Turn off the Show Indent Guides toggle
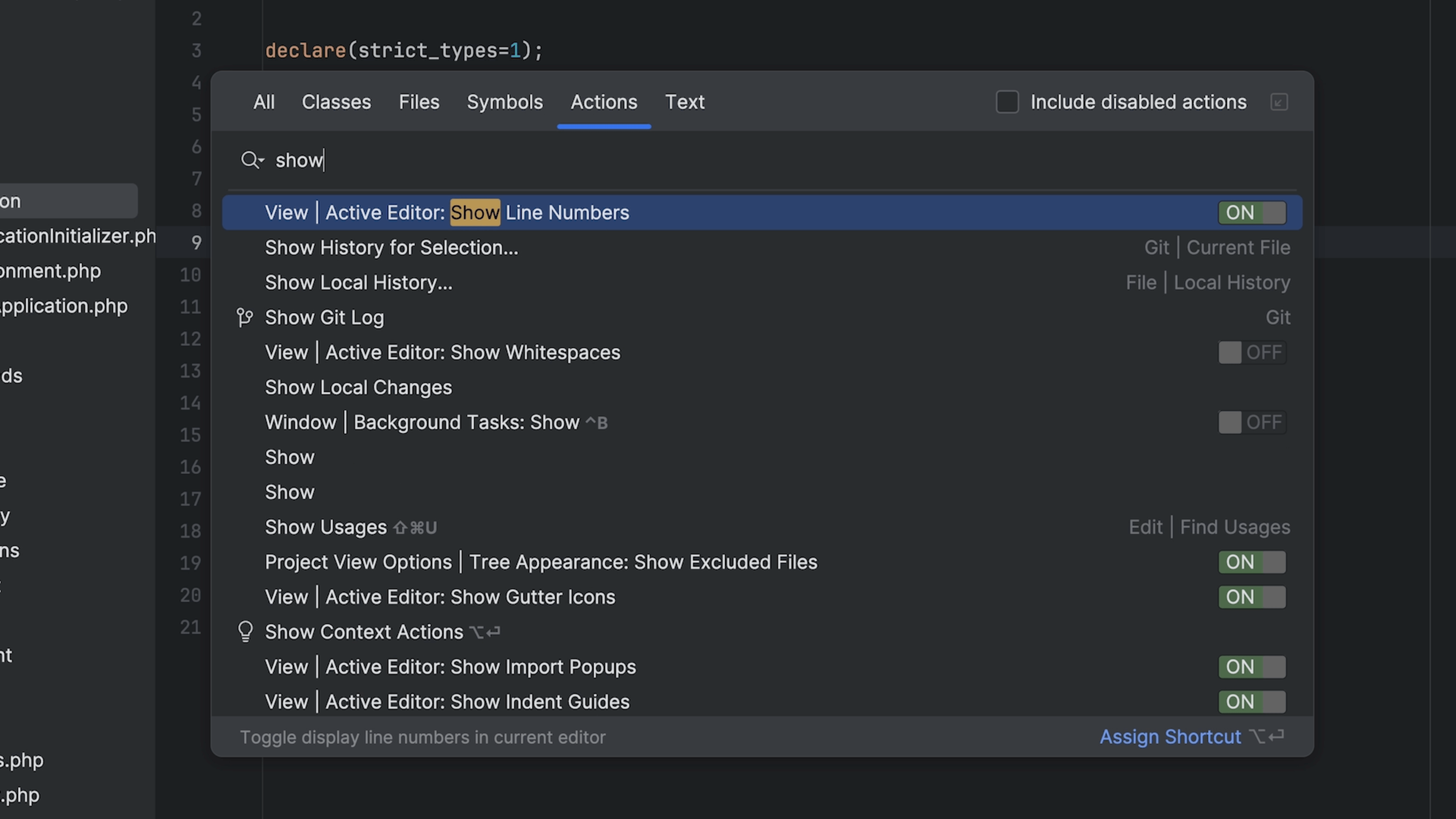Viewport: 1456px width, 819px height. click(1252, 701)
